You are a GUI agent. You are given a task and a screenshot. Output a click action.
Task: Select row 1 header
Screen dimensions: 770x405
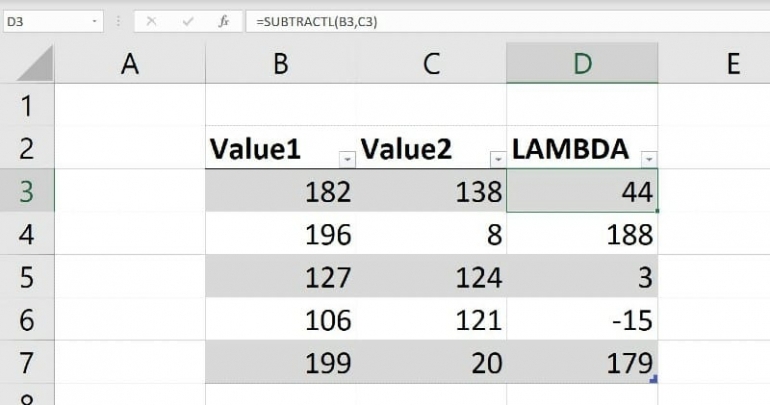[x=27, y=105]
